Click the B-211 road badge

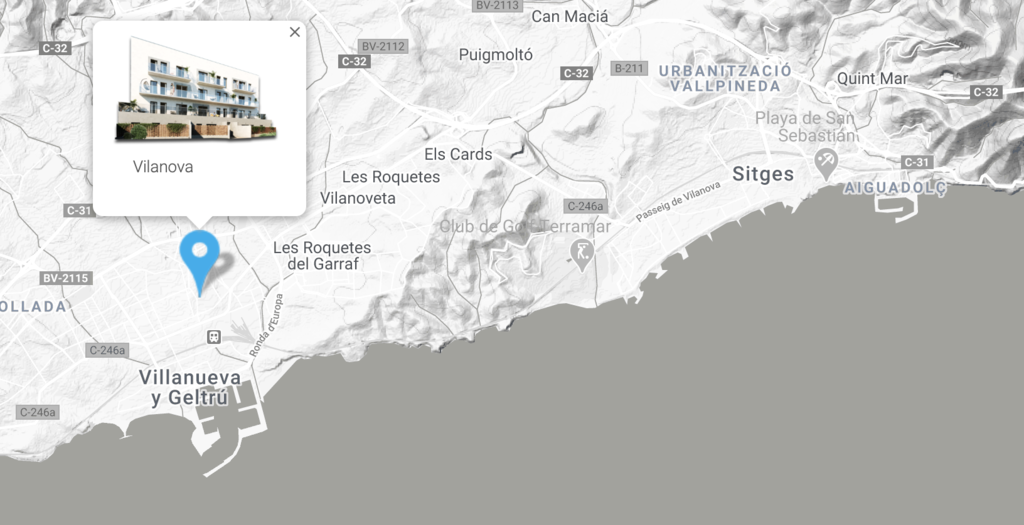(x=630, y=68)
